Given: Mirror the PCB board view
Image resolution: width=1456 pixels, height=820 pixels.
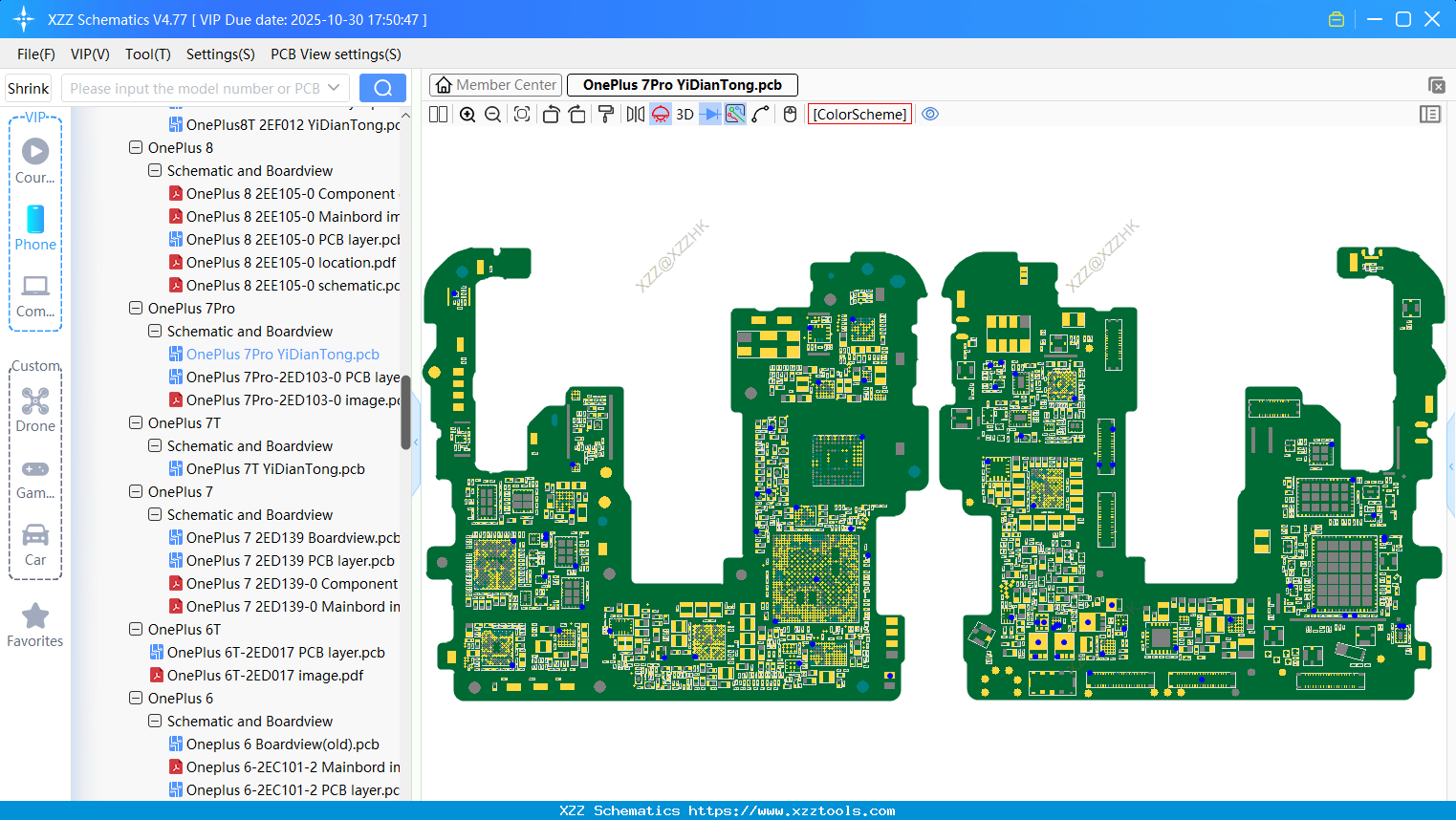Looking at the screenshot, I should [635, 115].
